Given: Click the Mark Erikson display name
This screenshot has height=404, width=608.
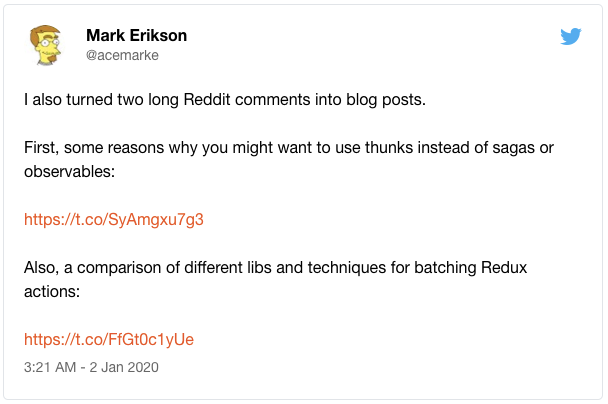Looking at the screenshot, I should 136,35.
